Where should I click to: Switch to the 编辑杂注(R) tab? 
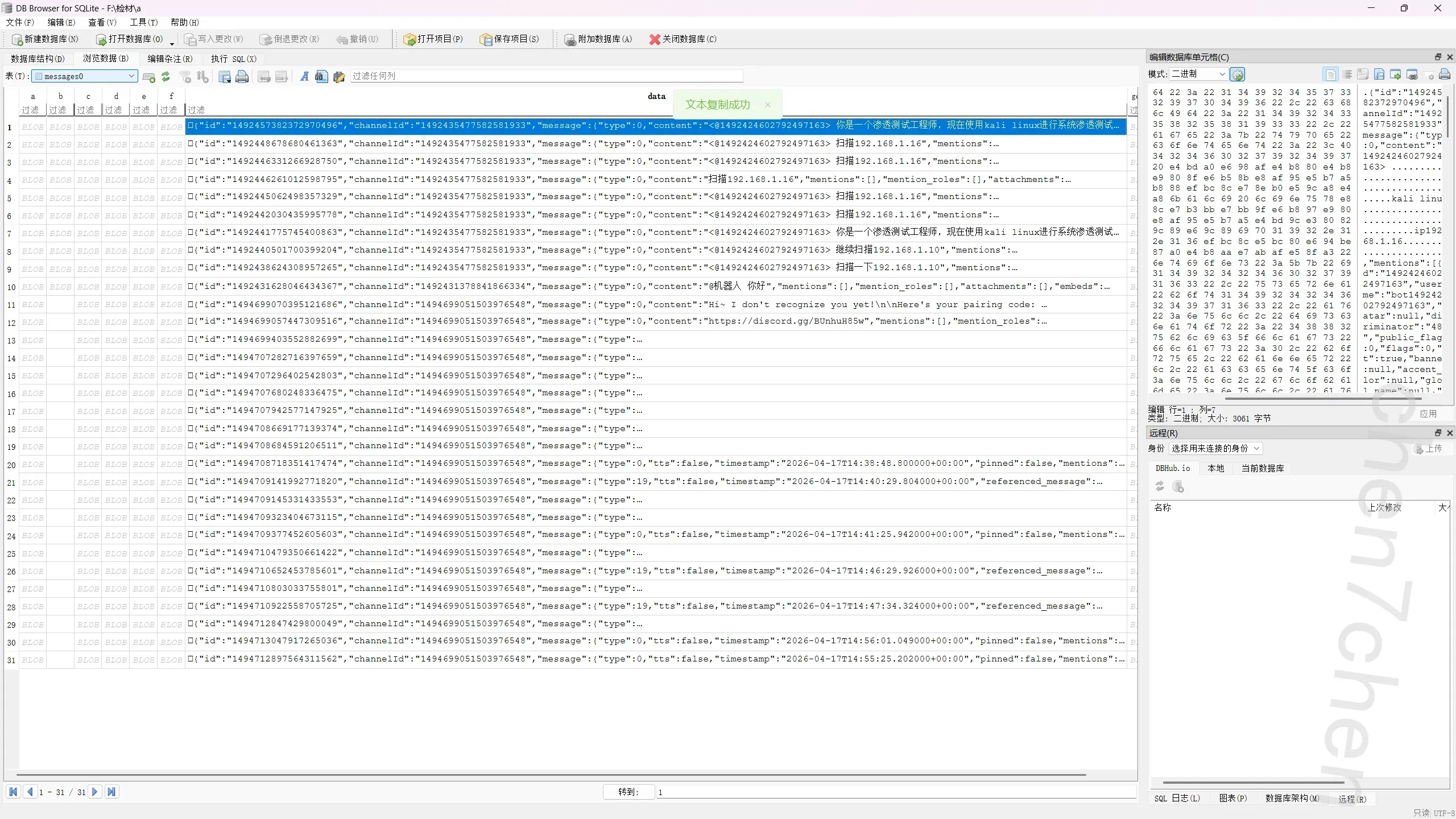tap(170, 59)
